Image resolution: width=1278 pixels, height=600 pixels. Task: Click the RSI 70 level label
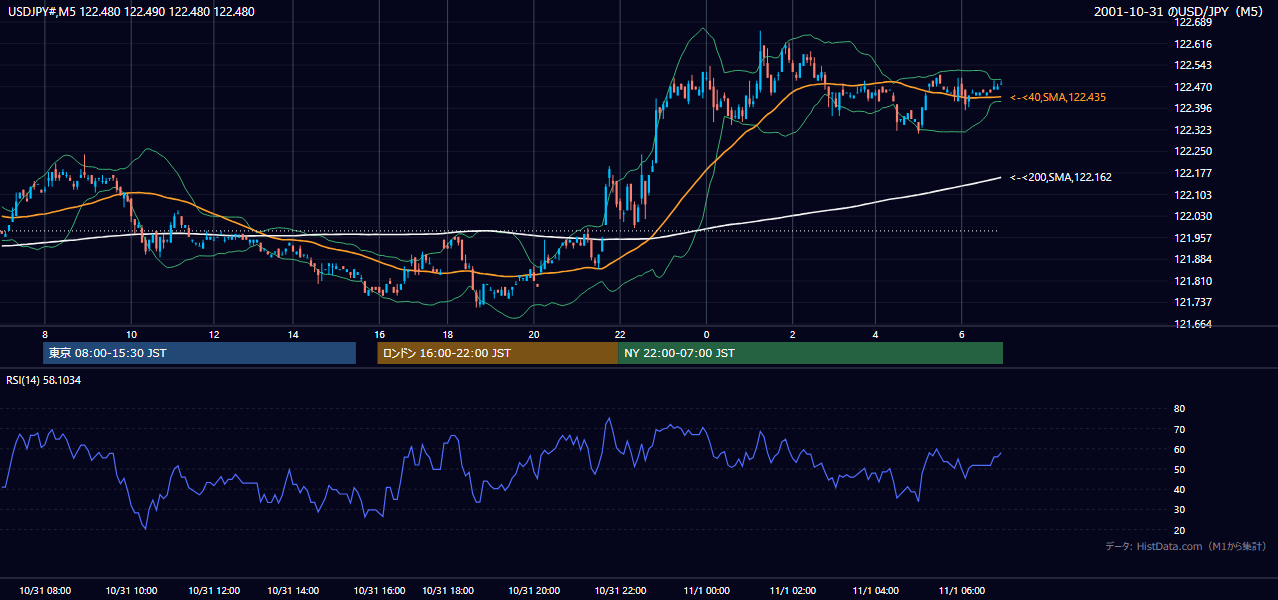click(x=1179, y=429)
